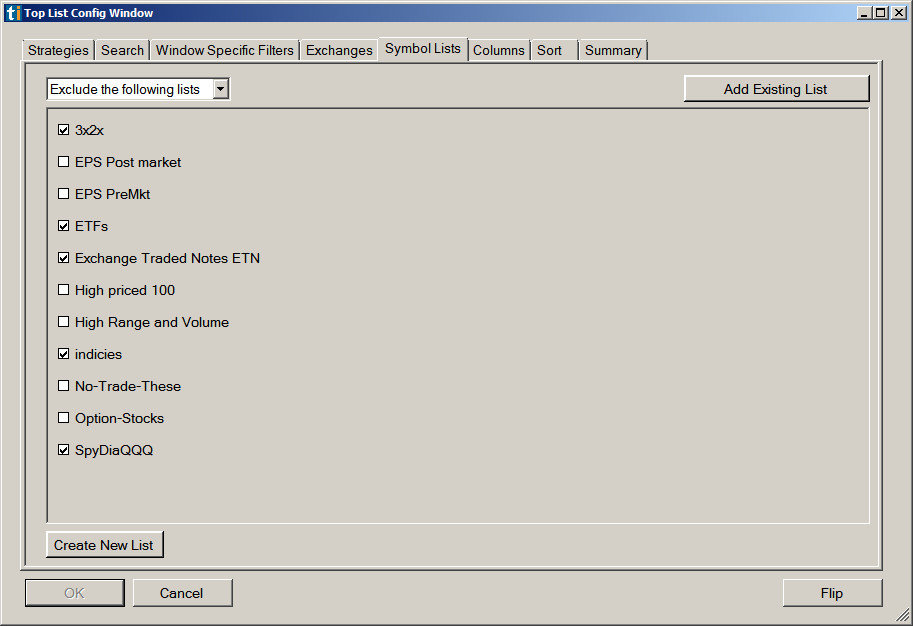Viewport: 913px width, 626px height.
Task: Uncheck the indicies checkbox
Action: [x=63, y=354]
